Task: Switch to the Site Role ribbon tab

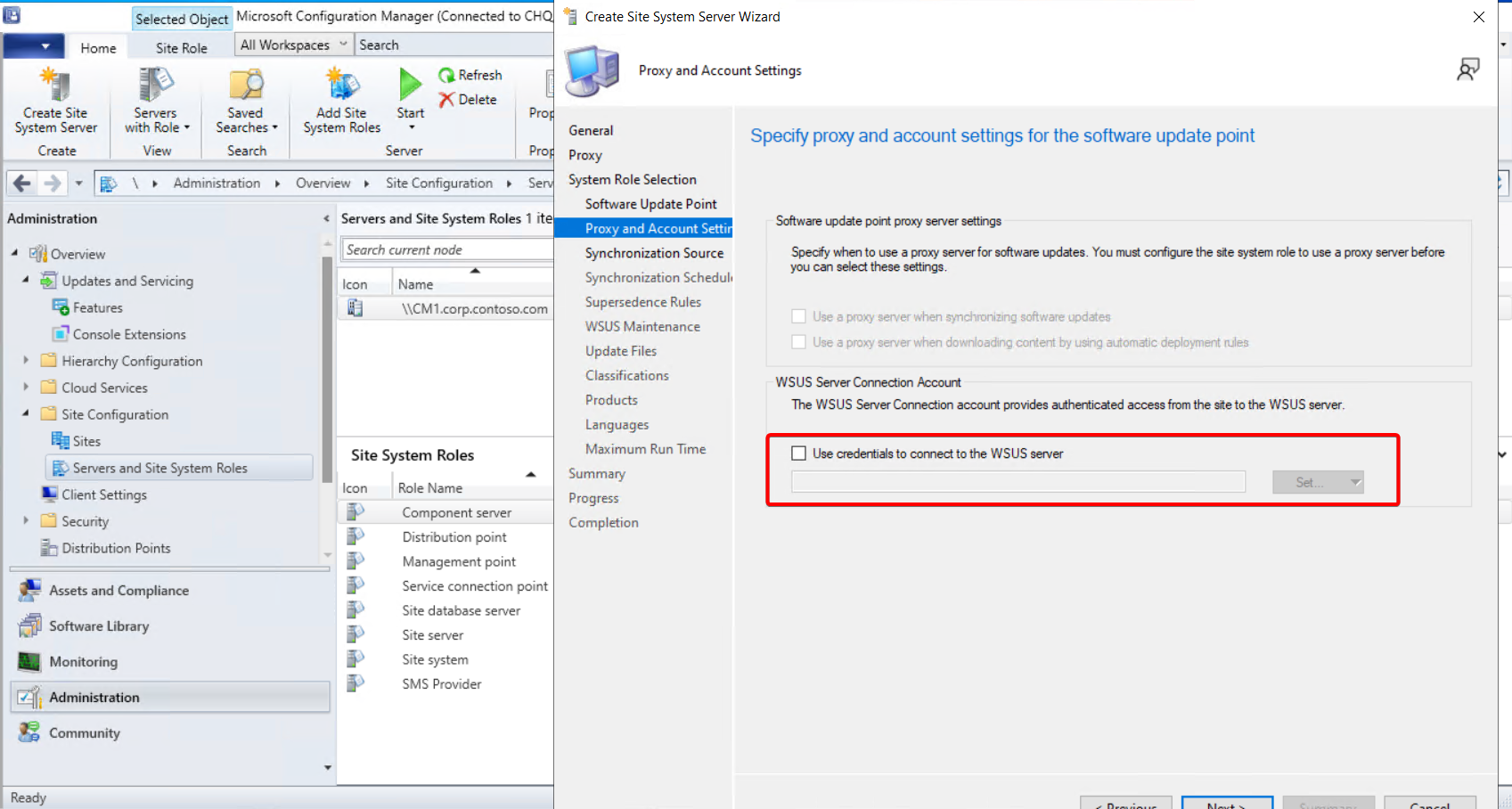Action: [181, 48]
